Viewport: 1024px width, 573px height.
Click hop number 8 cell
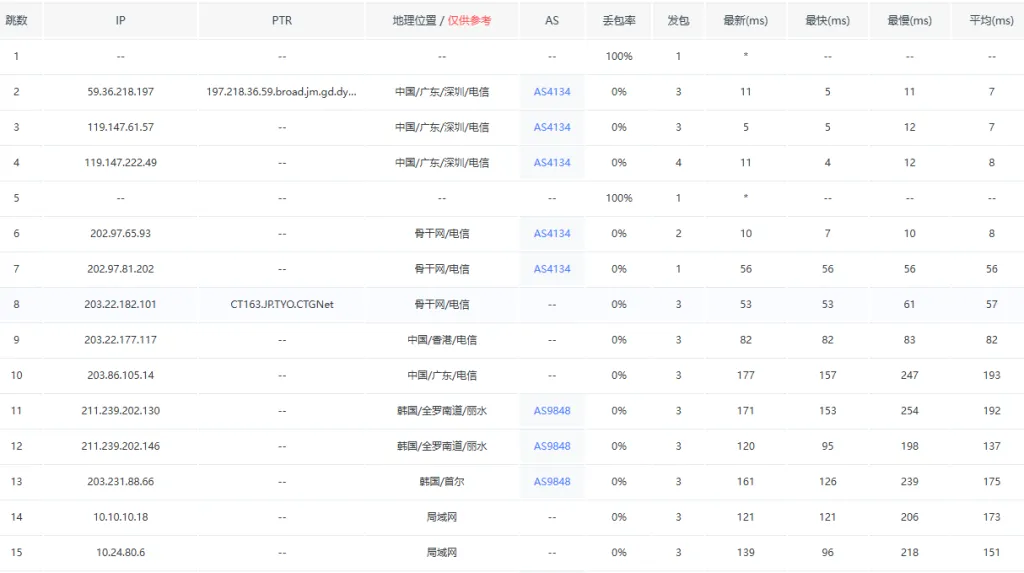[x=16, y=304]
